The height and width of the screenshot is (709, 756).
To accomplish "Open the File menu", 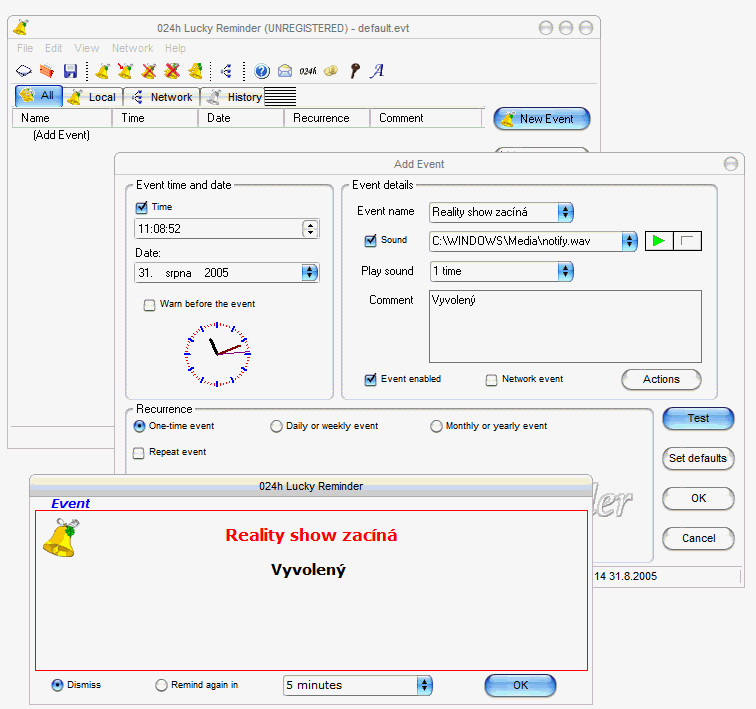I will (x=25, y=48).
